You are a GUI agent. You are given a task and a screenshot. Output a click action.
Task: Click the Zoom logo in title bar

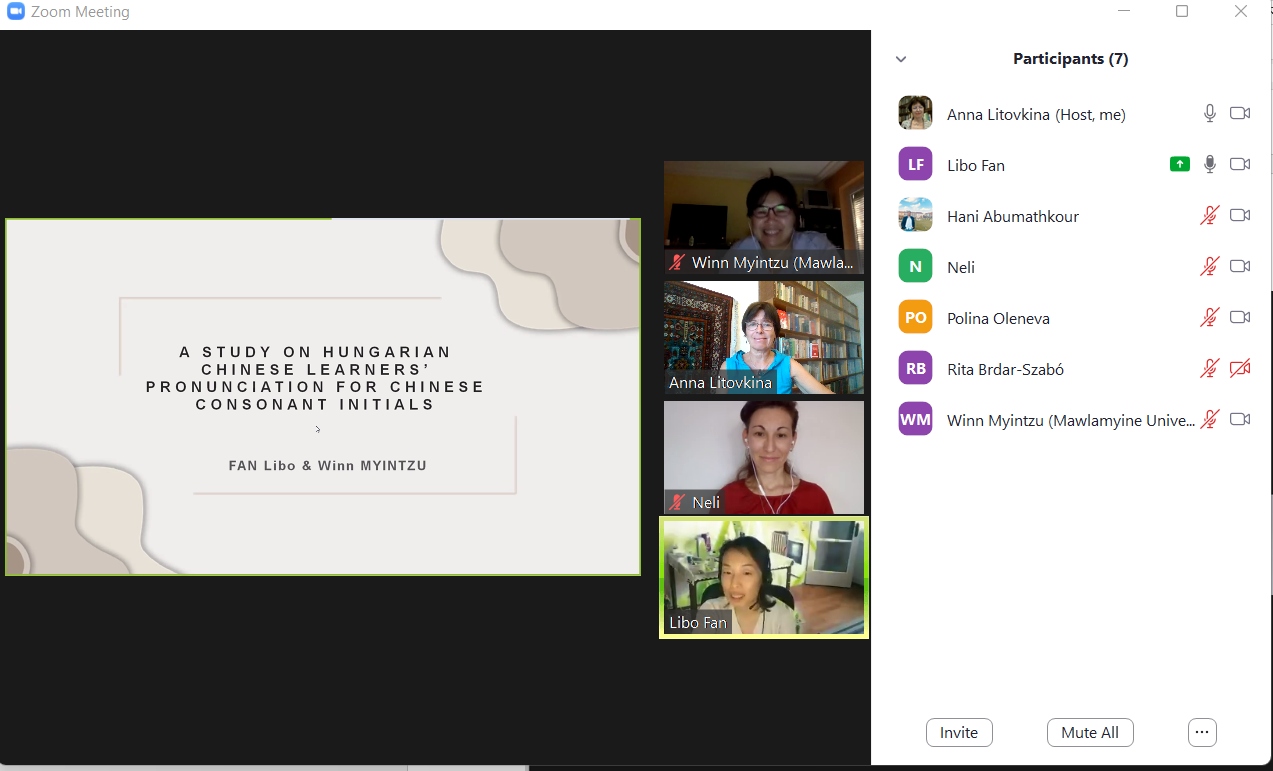click(16, 12)
